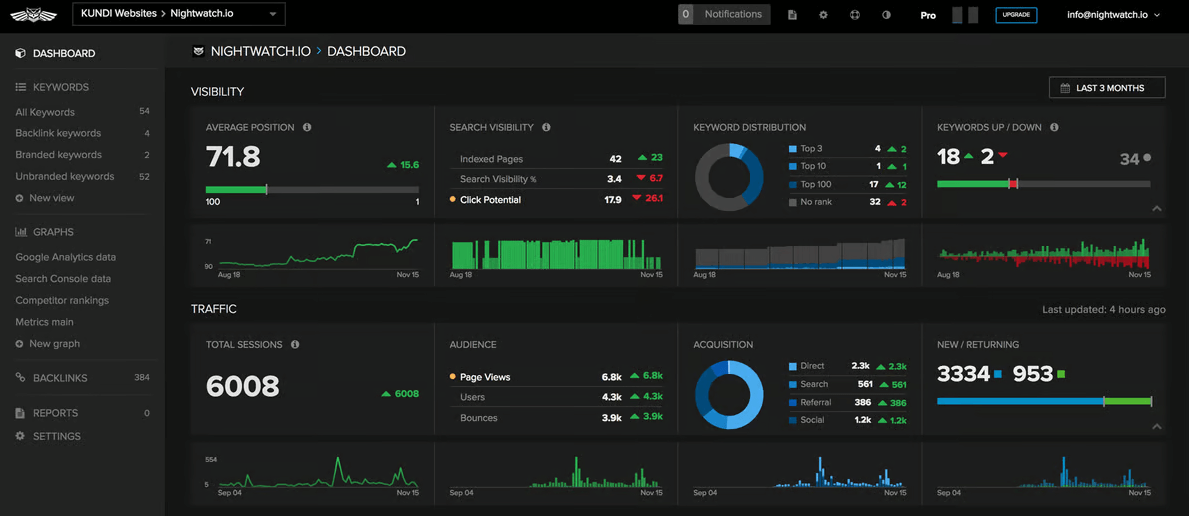Click Search Visibility info icon
This screenshot has width=1189, height=516.
click(547, 127)
